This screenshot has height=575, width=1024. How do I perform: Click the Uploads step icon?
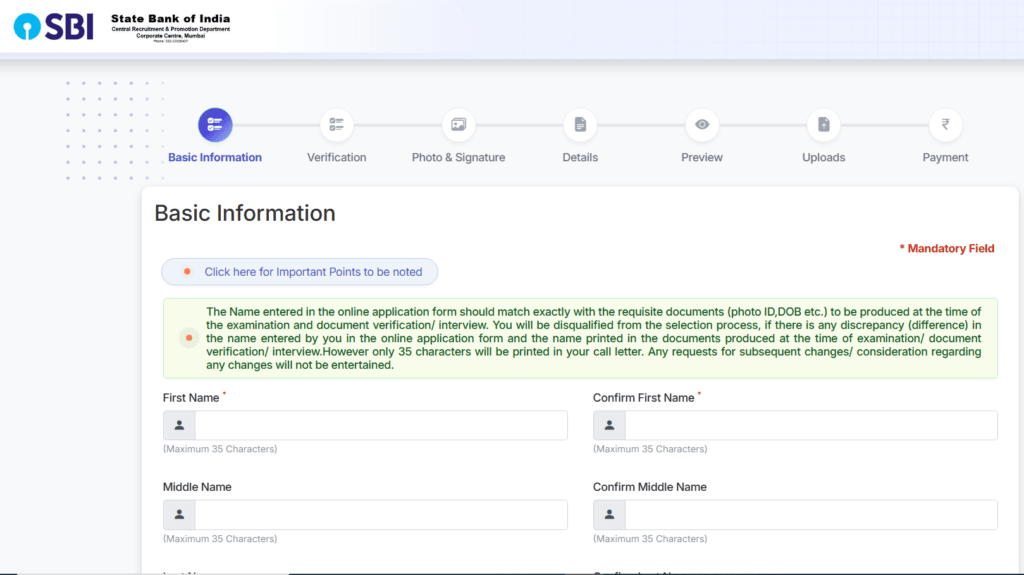[824, 125]
